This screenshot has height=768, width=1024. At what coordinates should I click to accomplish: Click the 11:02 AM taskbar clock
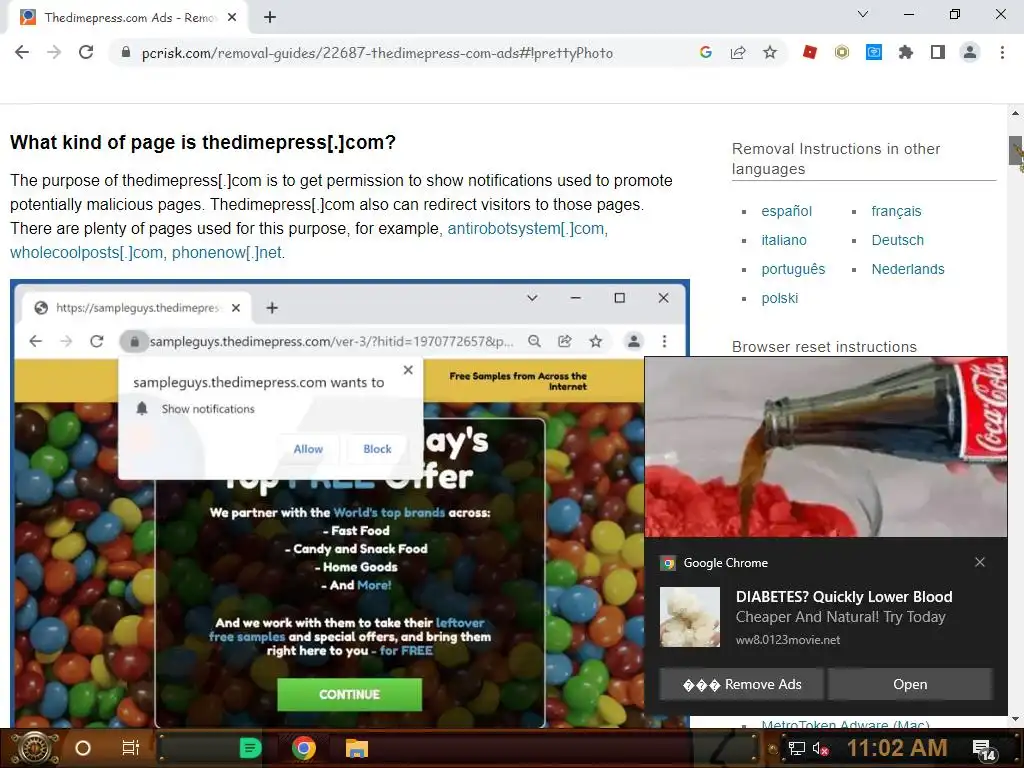897,748
